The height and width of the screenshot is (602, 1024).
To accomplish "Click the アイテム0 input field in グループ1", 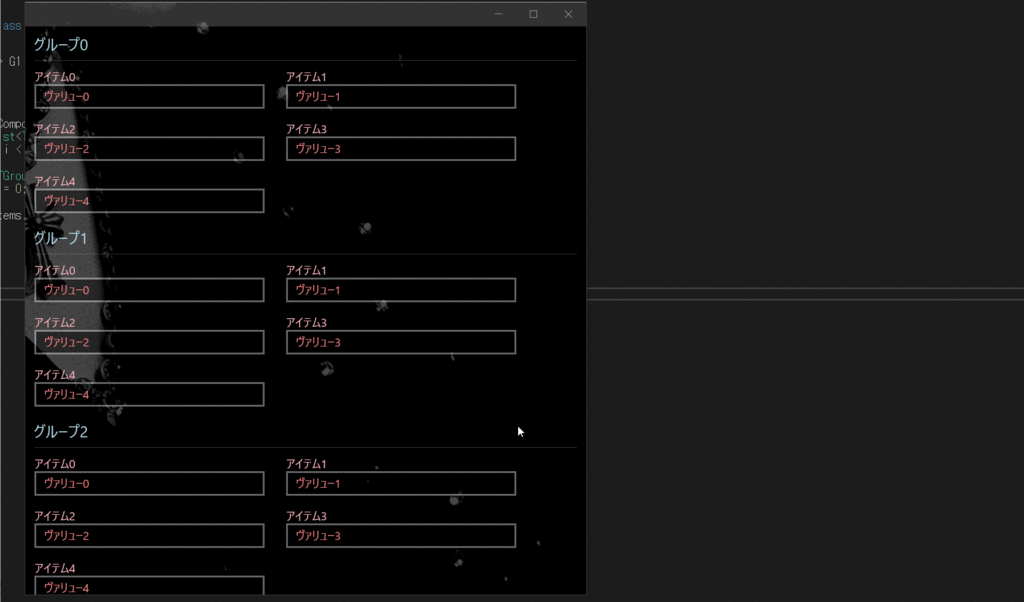I will tap(150, 290).
